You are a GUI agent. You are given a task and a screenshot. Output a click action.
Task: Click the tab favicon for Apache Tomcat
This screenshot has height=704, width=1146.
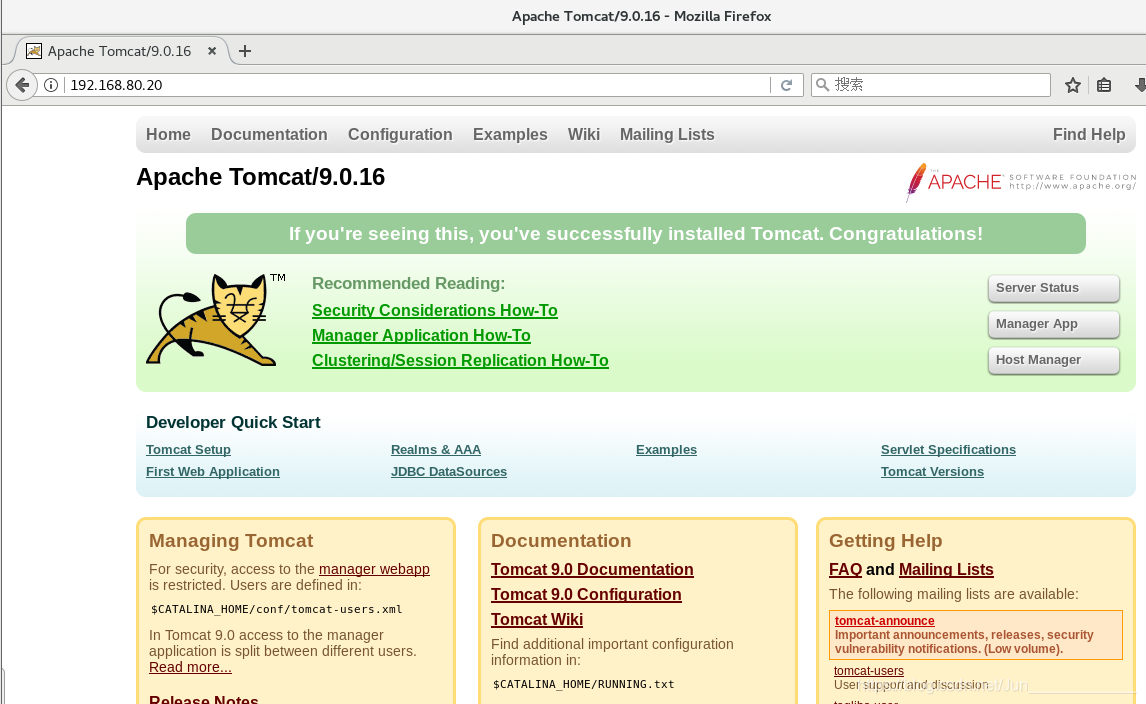click(34, 51)
